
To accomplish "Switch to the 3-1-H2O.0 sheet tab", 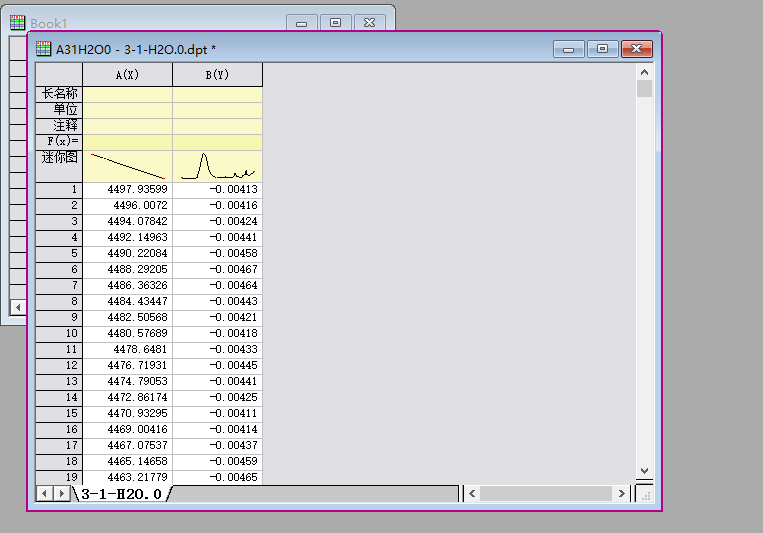I will coord(121,494).
